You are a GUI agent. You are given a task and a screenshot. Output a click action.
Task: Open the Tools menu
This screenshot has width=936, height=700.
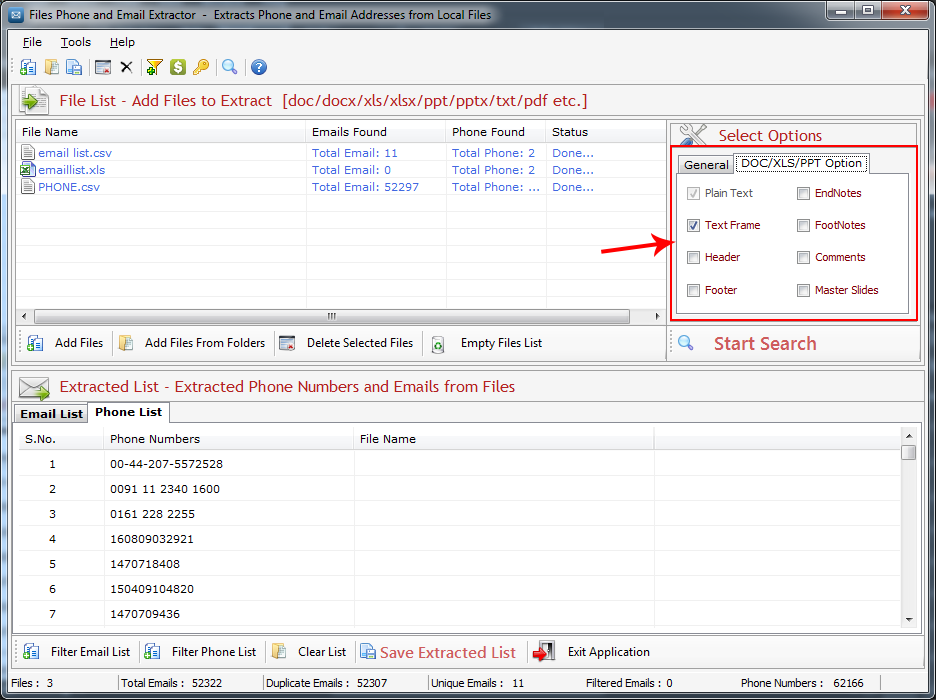click(76, 42)
